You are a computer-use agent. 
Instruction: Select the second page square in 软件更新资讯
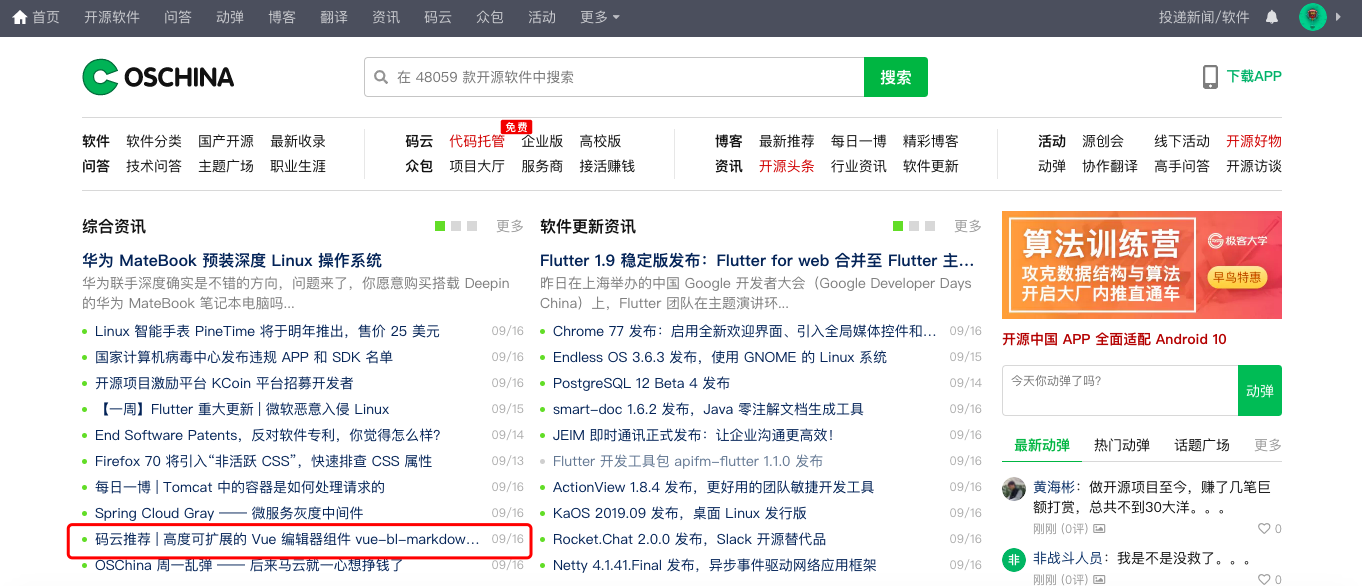coord(915,226)
